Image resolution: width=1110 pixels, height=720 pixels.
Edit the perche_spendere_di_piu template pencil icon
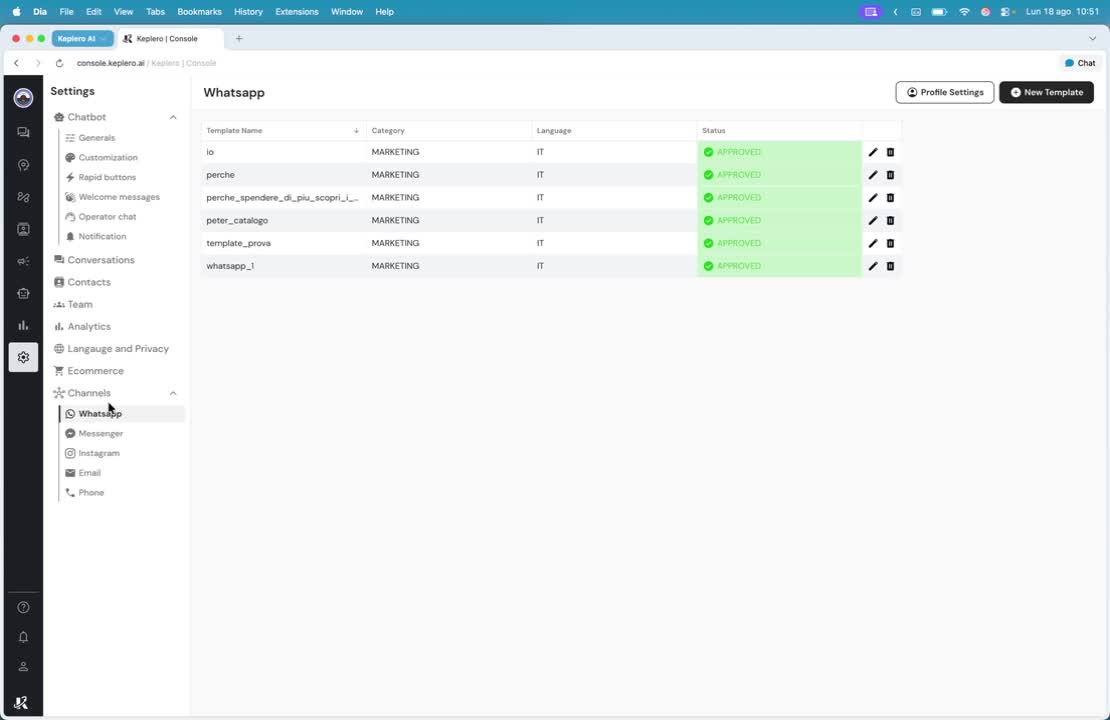pos(873,198)
